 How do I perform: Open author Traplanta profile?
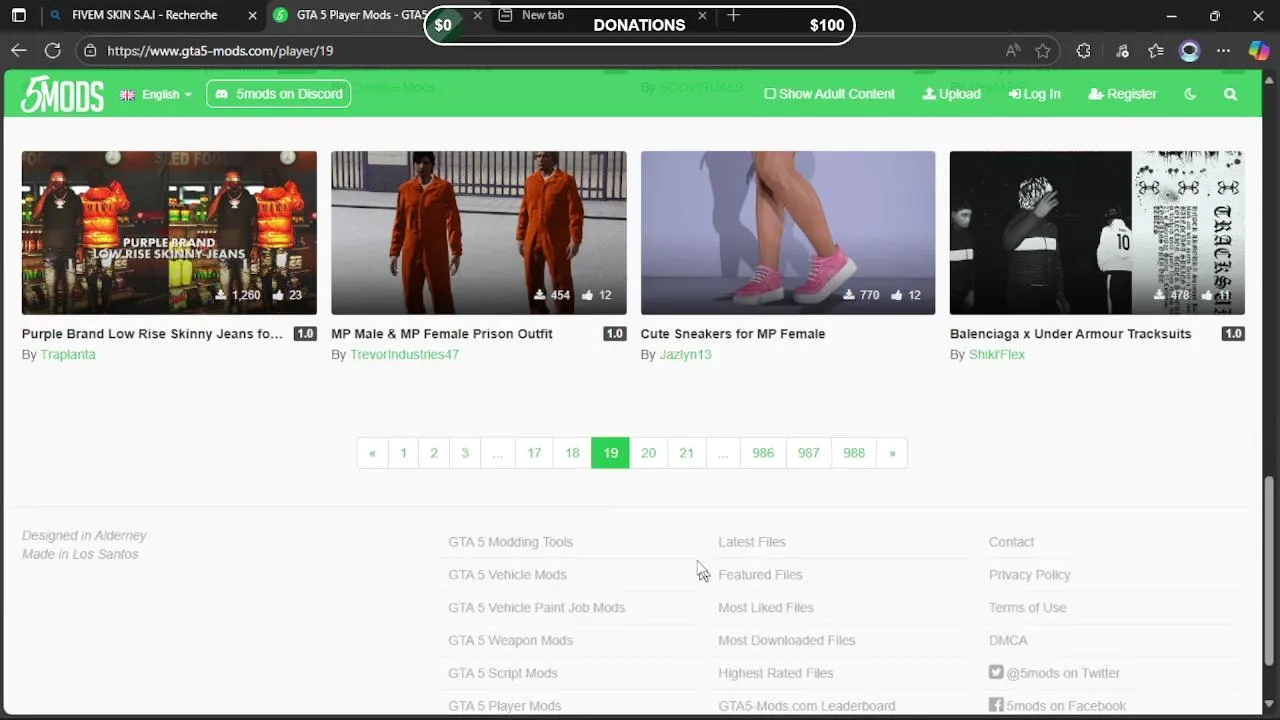pos(68,355)
